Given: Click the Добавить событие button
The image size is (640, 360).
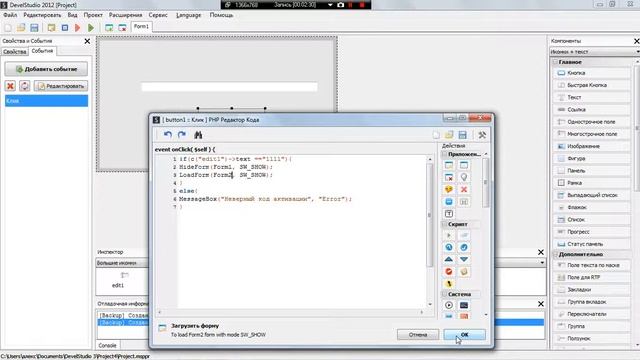Looking at the screenshot, I should 46,69.
